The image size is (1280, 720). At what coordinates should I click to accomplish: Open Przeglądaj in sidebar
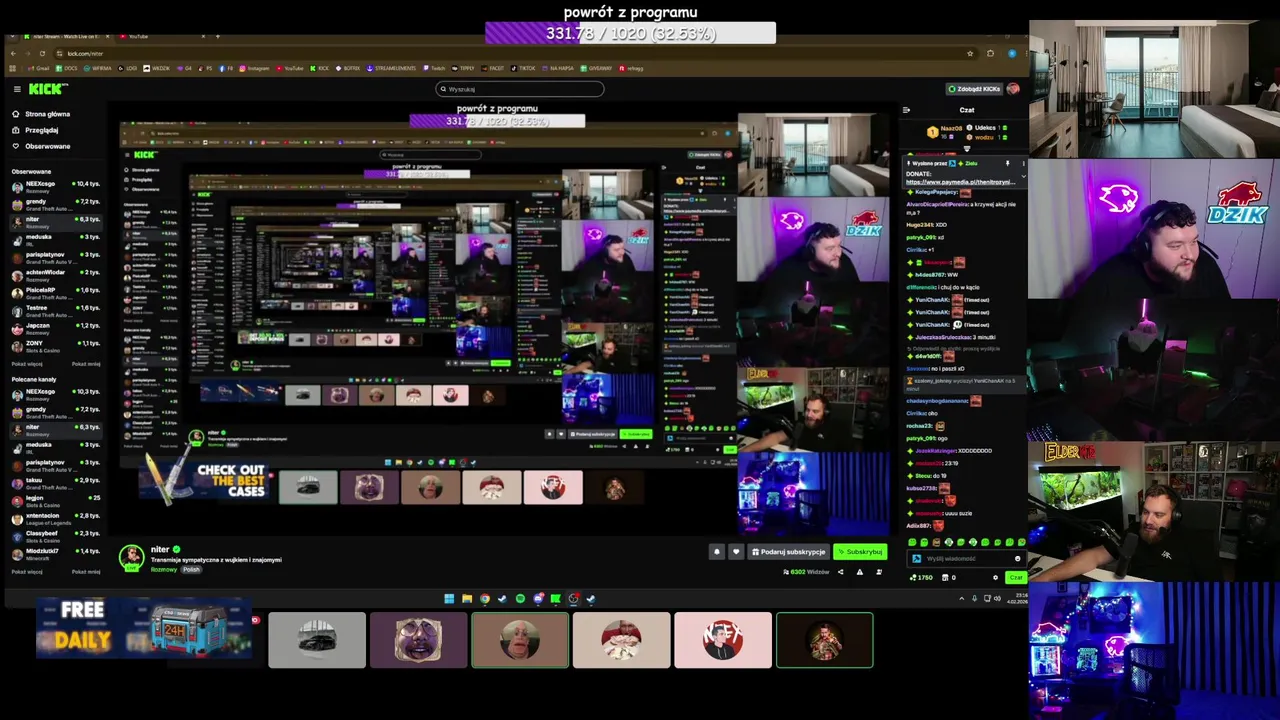(x=35, y=130)
